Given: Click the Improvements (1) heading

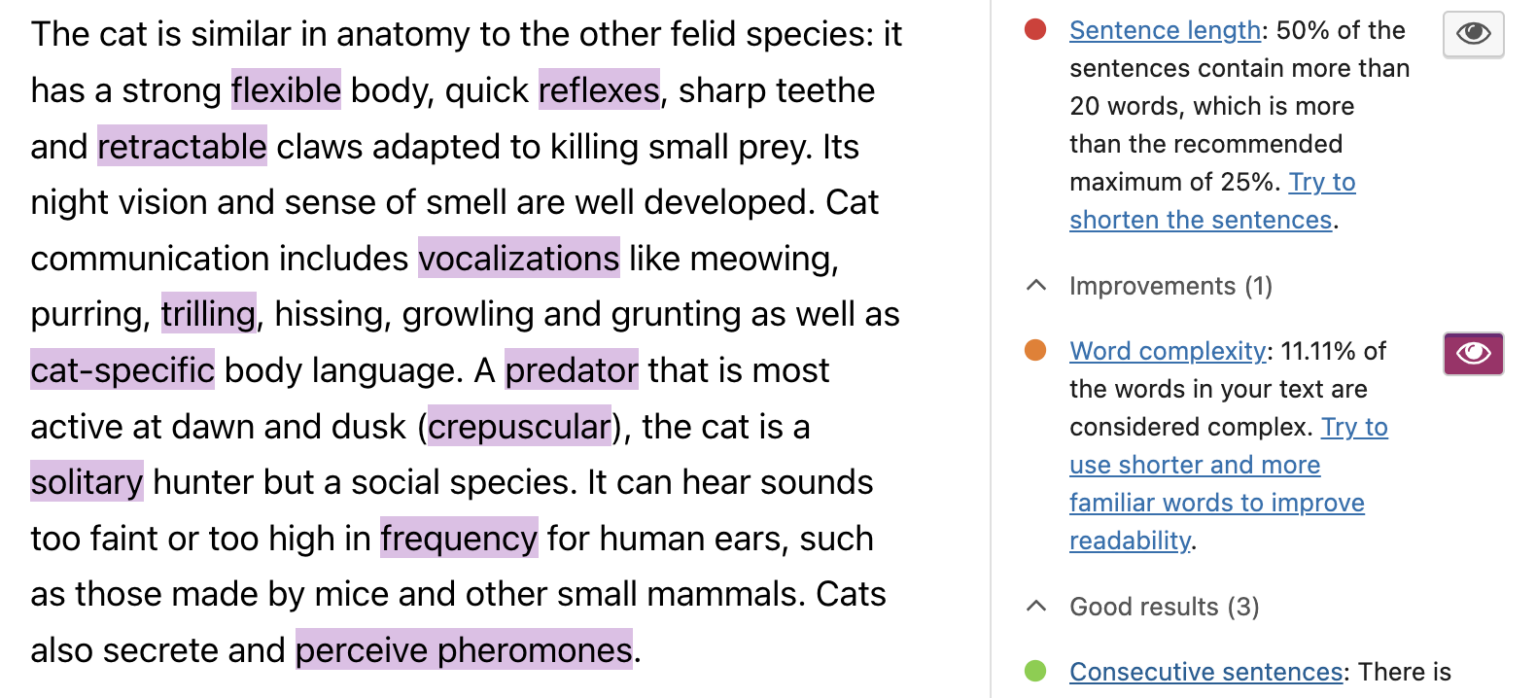Looking at the screenshot, I should [1170, 287].
